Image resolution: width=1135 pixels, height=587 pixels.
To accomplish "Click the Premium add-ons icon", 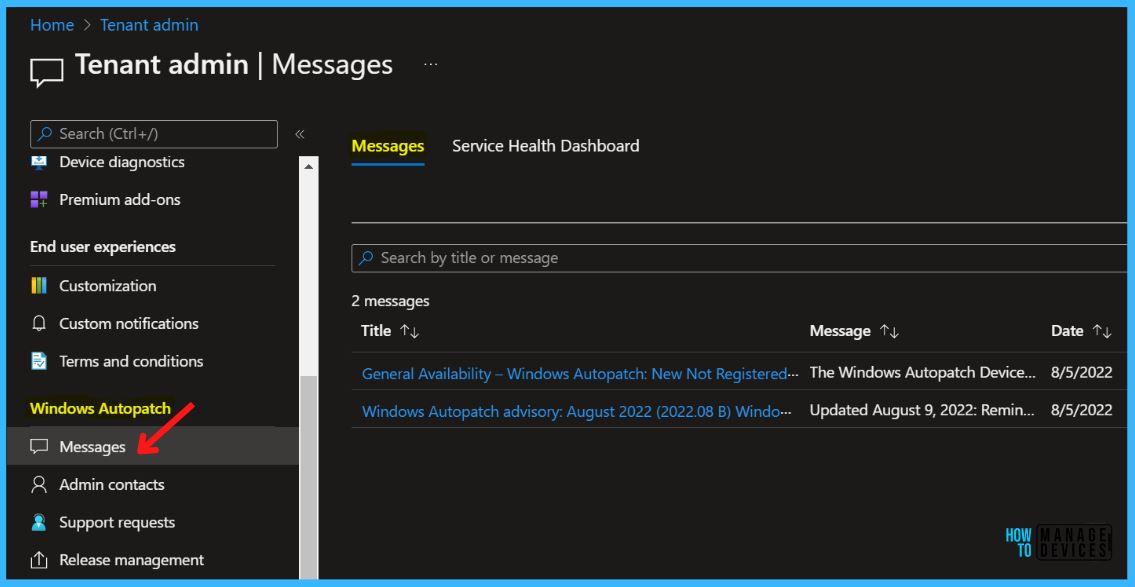I will pos(39,200).
